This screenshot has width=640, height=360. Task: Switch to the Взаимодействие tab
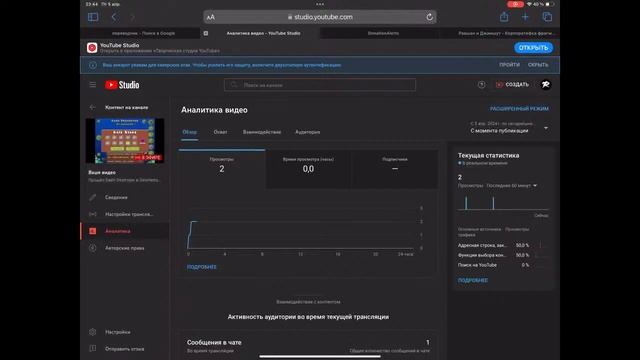point(262,132)
